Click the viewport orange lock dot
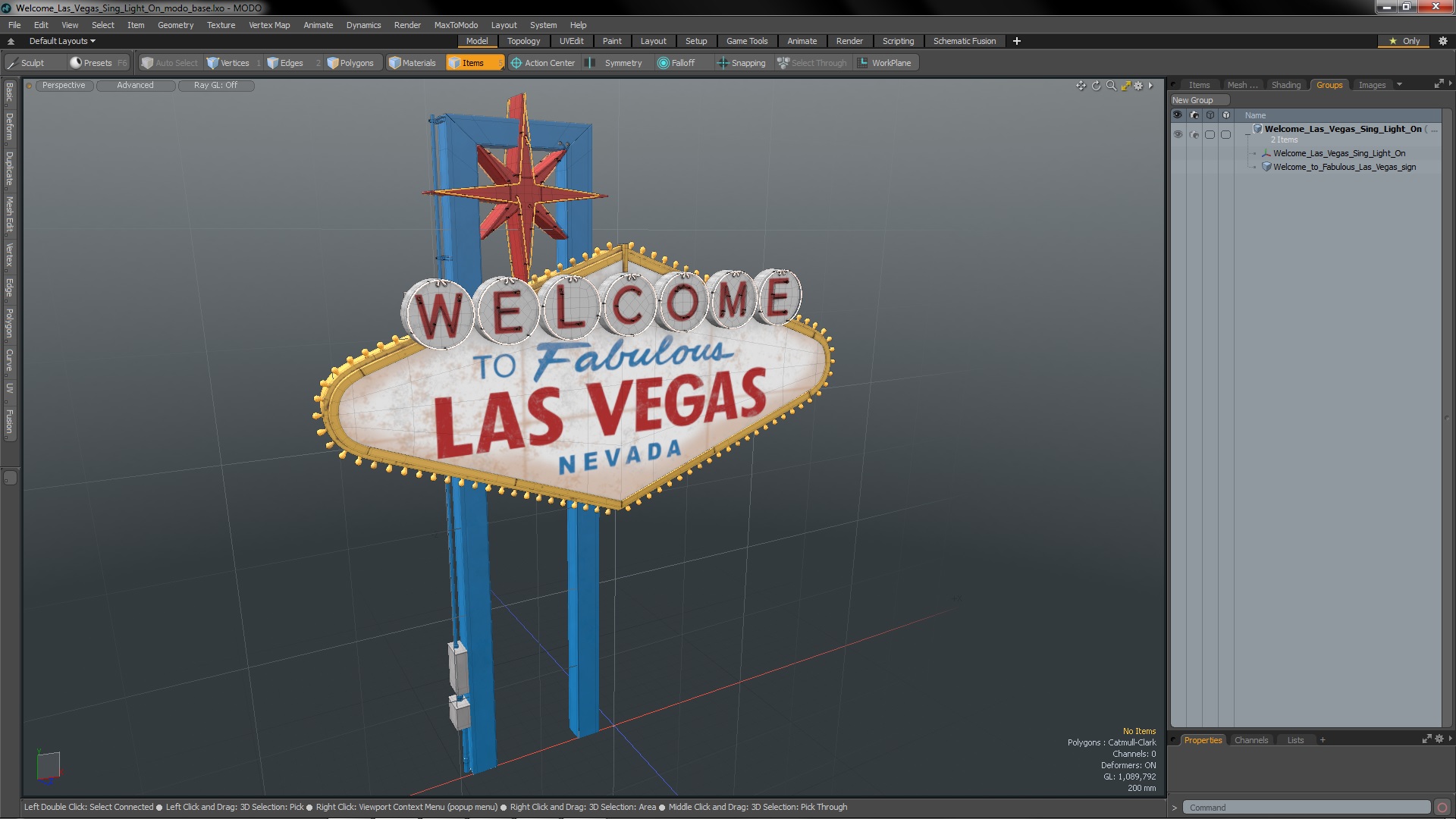The image size is (1456, 819). click(x=29, y=86)
